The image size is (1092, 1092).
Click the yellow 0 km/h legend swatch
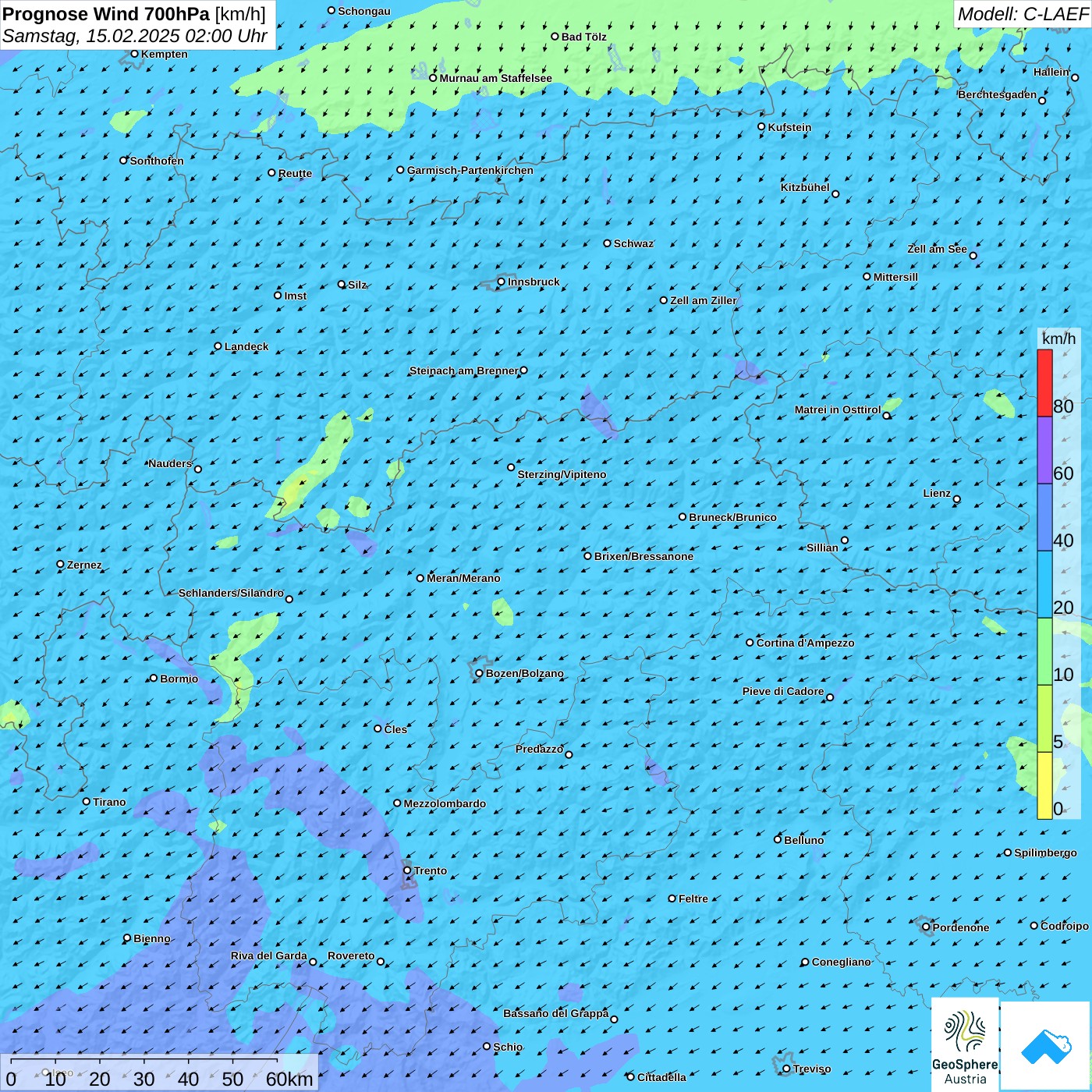click(1044, 785)
